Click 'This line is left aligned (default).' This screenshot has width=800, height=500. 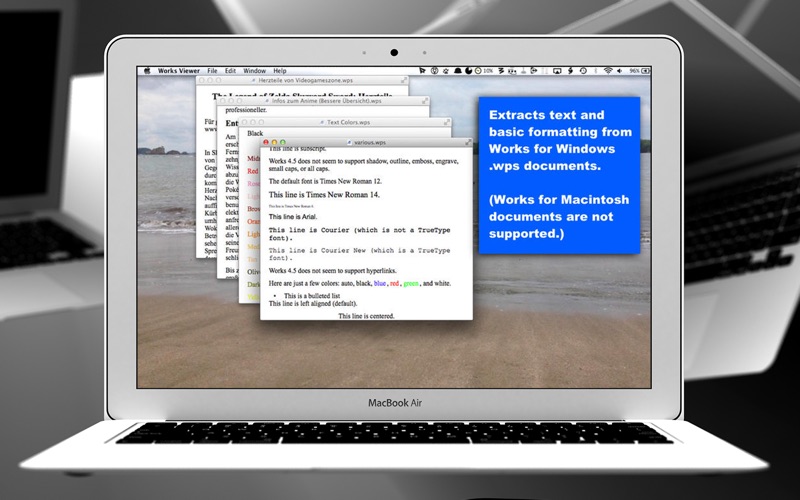point(313,304)
